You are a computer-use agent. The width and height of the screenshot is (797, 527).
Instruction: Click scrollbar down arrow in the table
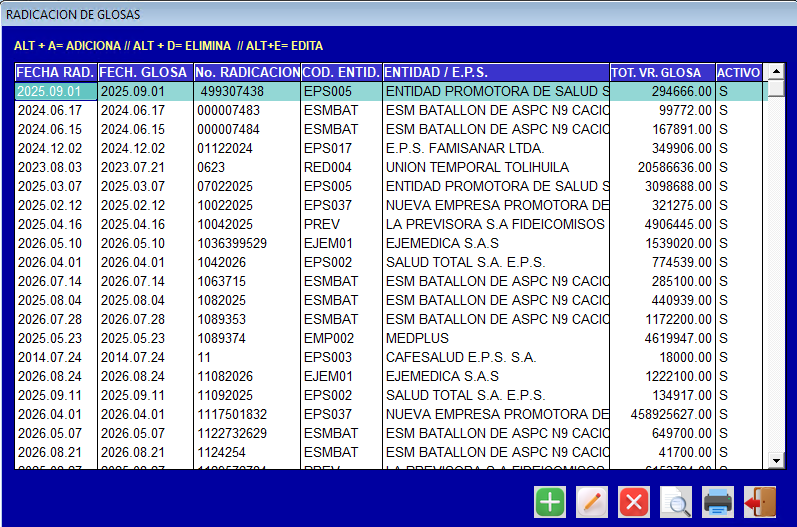[776, 461]
